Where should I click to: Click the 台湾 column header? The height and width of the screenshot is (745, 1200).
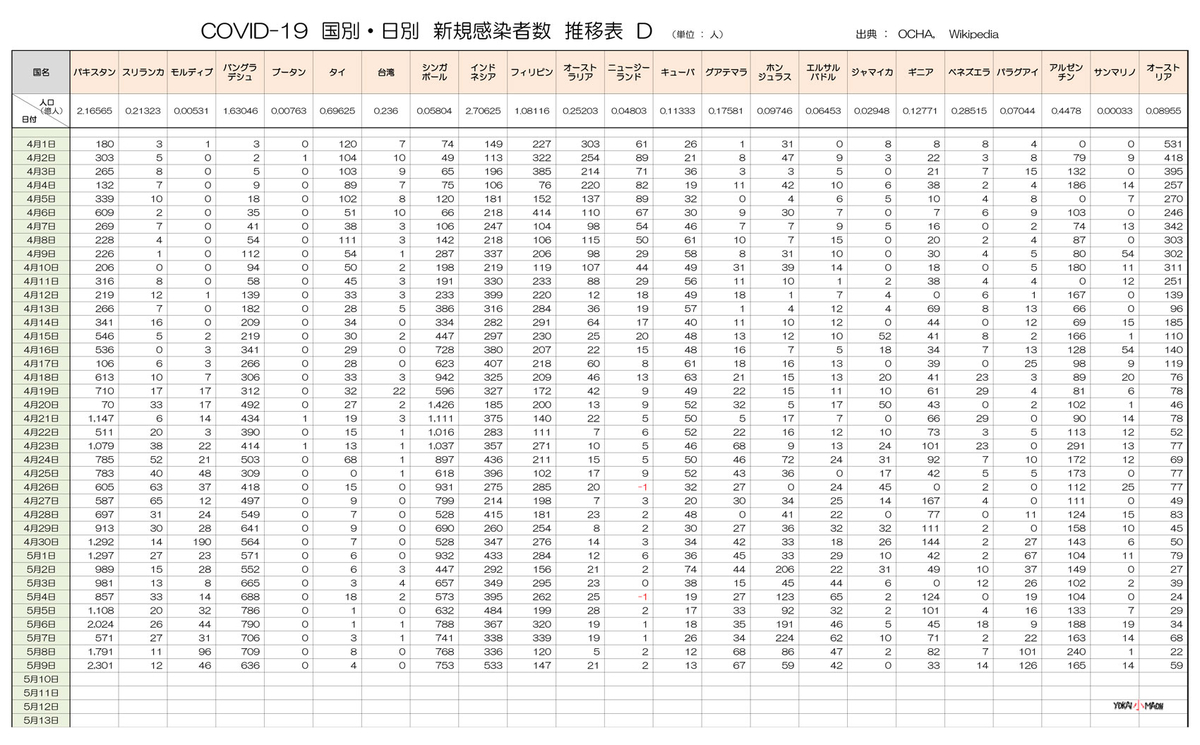coord(385,73)
